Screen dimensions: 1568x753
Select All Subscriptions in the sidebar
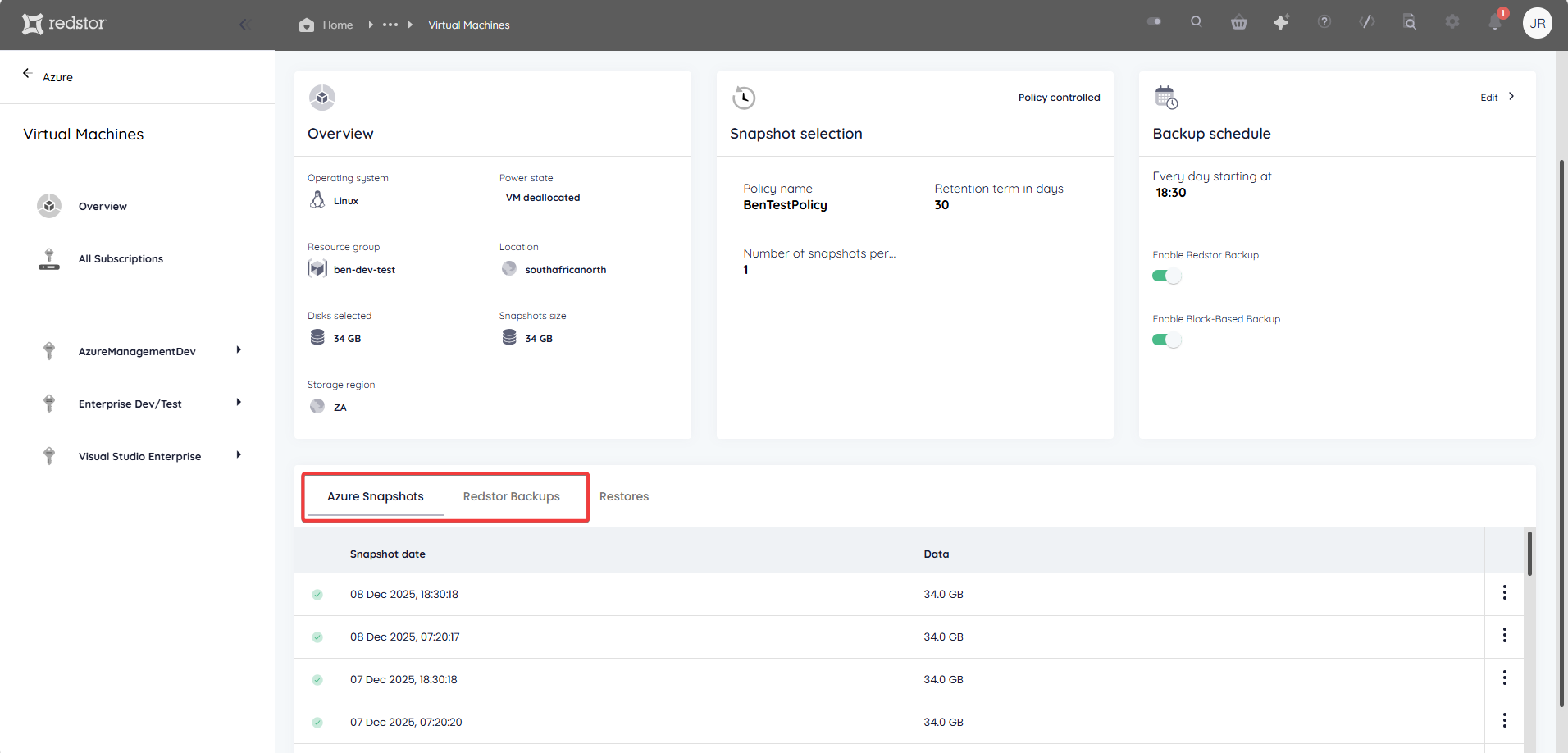(x=121, y=258)
